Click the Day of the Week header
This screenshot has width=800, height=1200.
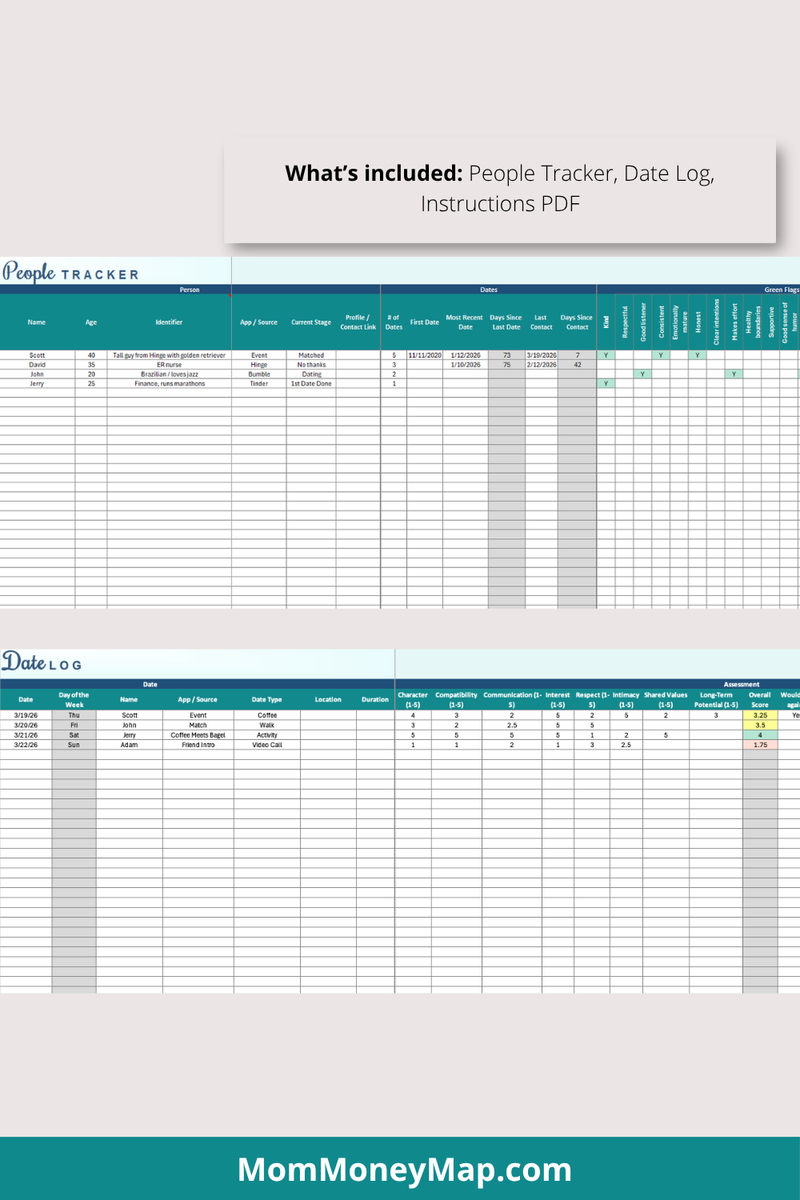74,699
